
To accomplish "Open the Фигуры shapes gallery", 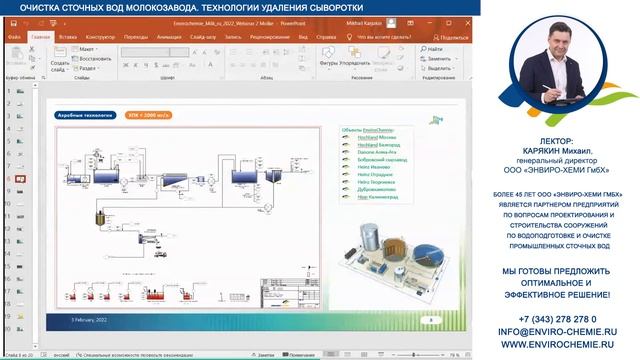I will 328,58.
